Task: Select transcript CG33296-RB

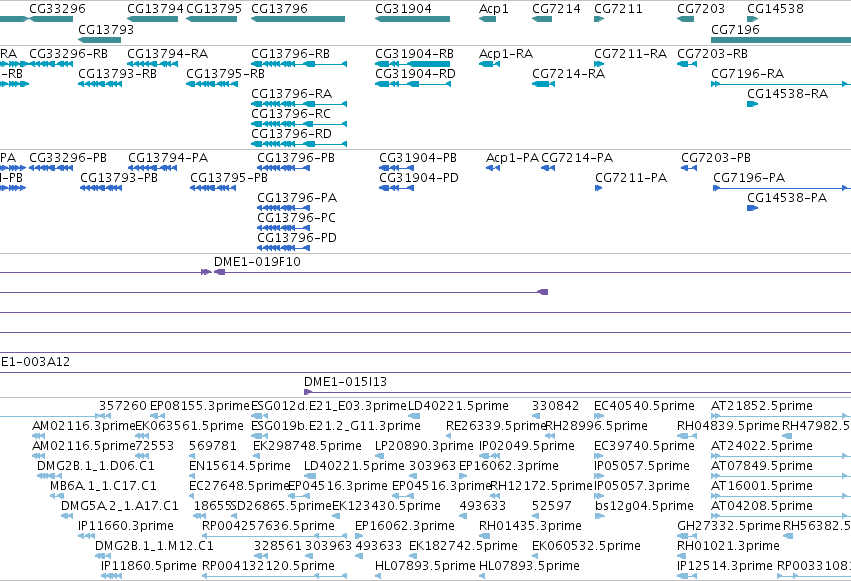Action: pos(51,64)
